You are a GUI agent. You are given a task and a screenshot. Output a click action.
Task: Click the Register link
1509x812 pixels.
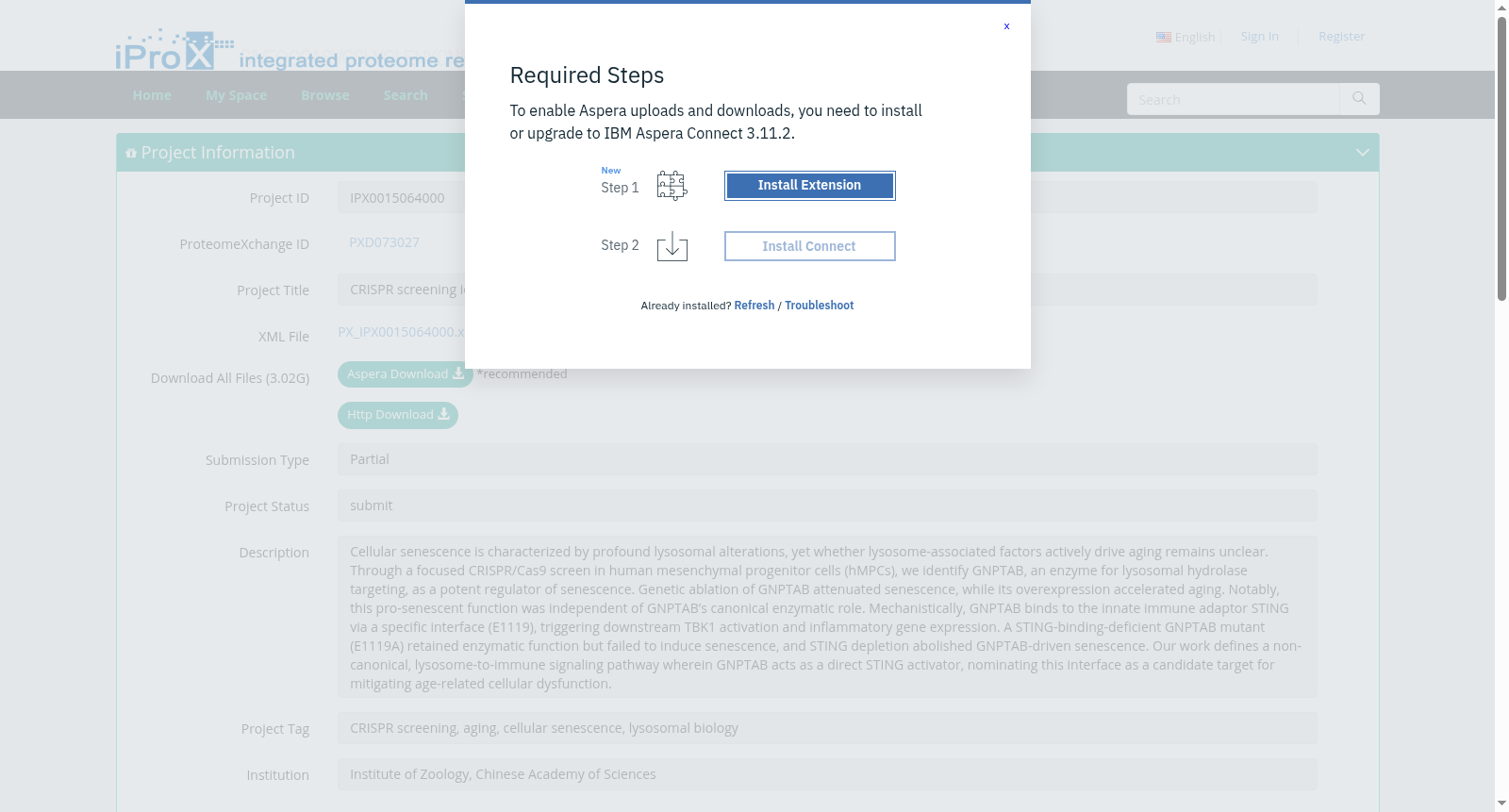pyautogui.click(x=1341, y=37)
